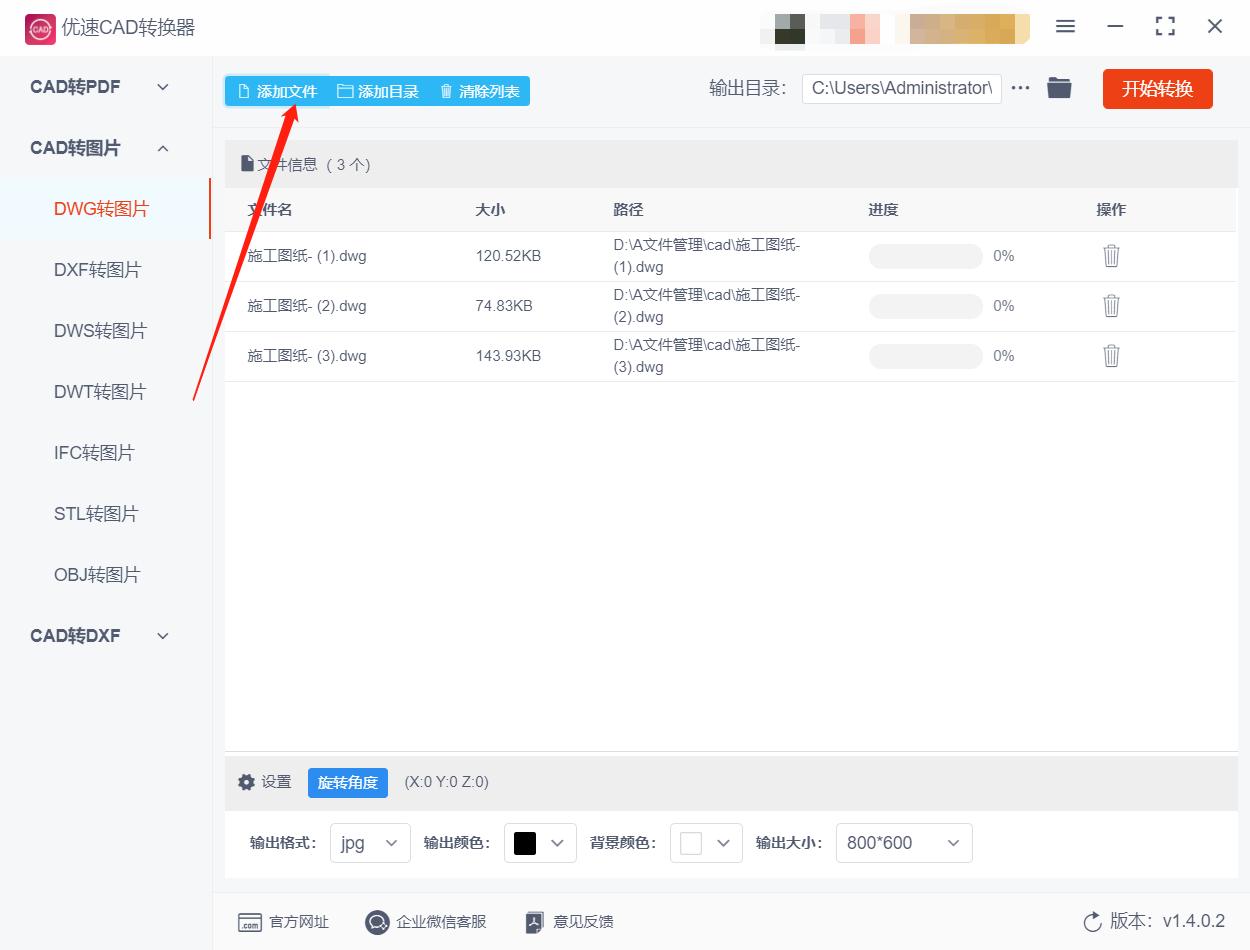Screen dimensions: 1250x950
Task: Switch to the 旋转角度 tab
Action: (x=347, y=783)
